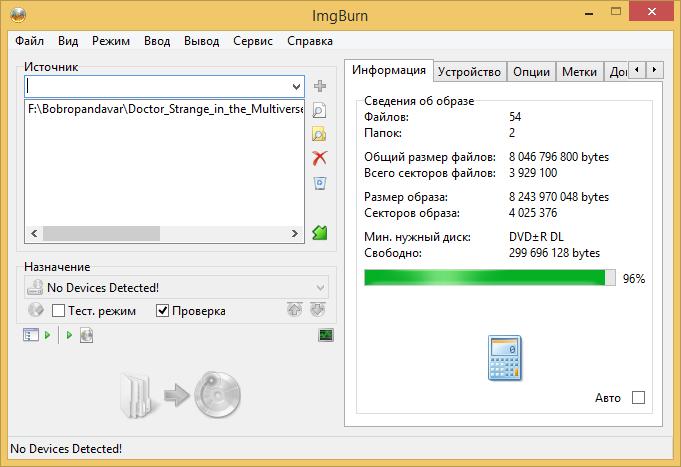Select the F:\Bobropandavar source entry
681x467 pixels.
click(165, 109)
